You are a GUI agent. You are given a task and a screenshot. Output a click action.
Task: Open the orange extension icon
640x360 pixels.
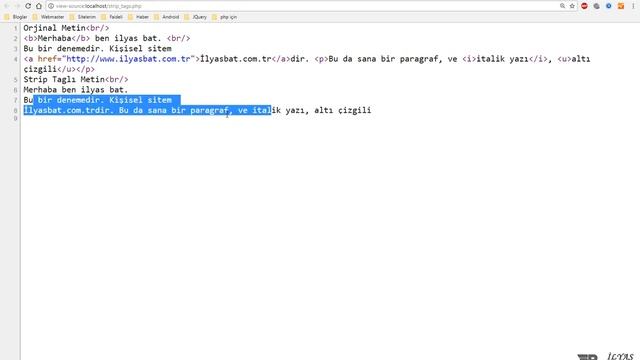(621, 6)
